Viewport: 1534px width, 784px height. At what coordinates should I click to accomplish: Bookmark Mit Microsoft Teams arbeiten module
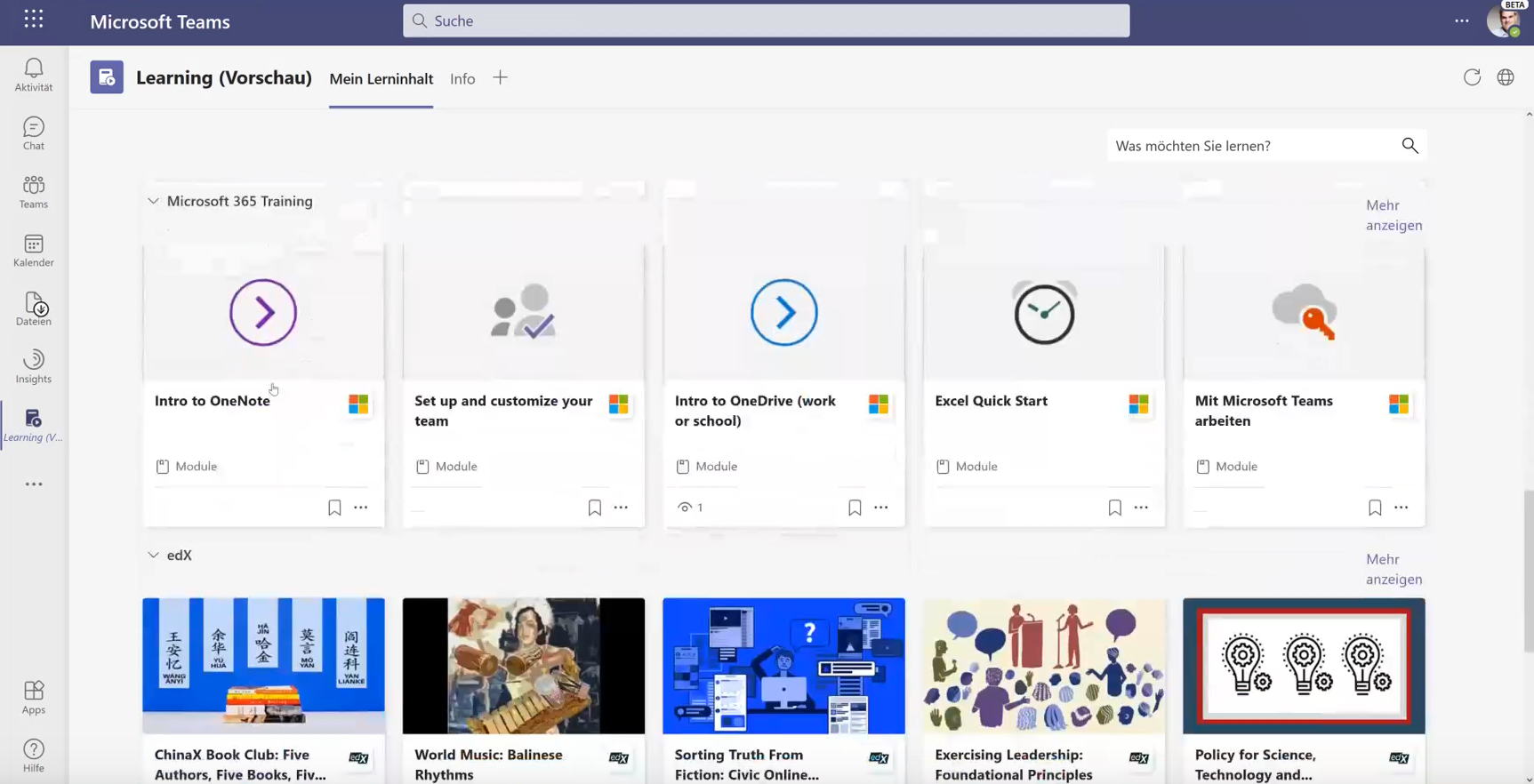point(1375,508)
